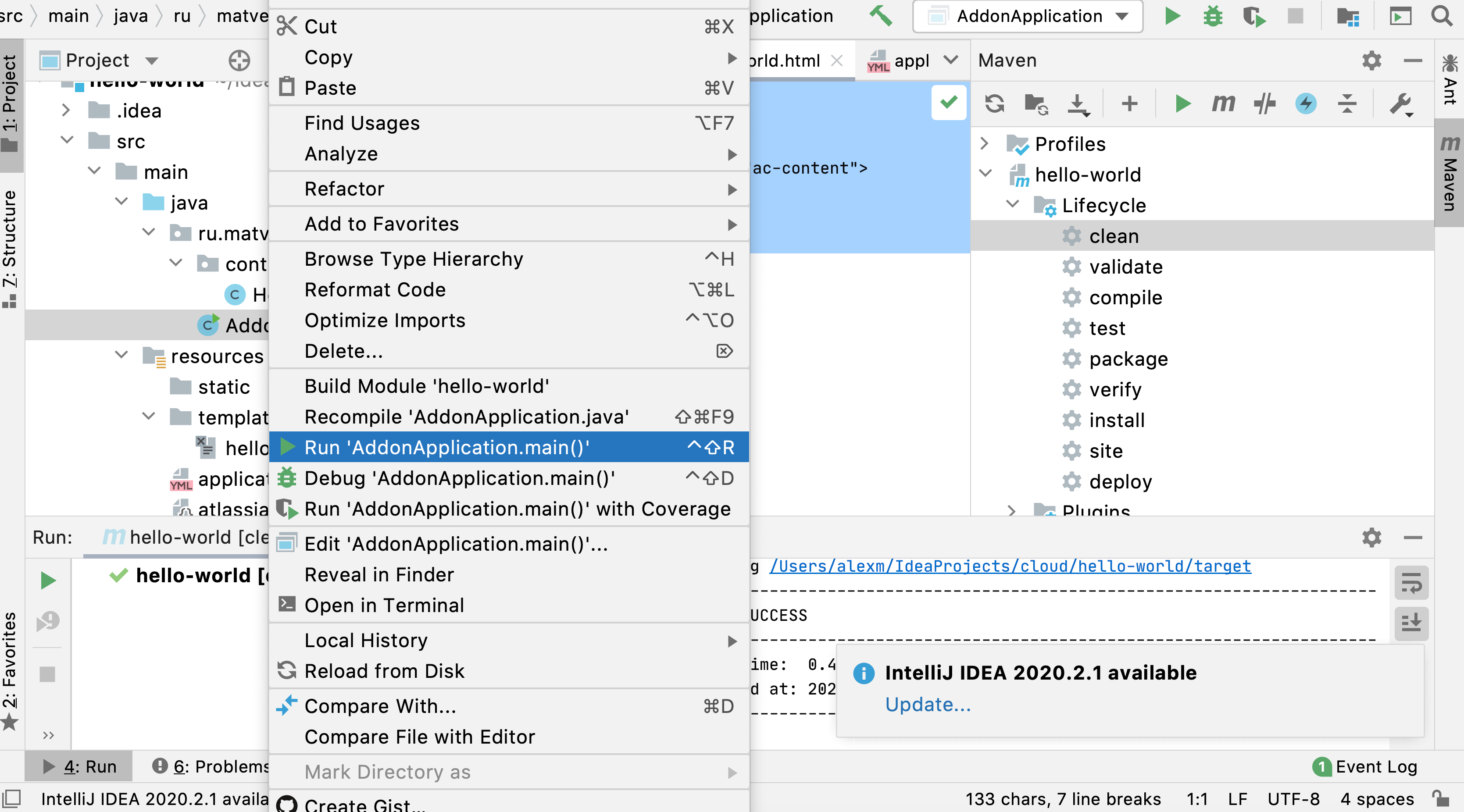Show the hidden editor tabs list
The width and height of the screenshot is (1464, 812).
point(951,60)
